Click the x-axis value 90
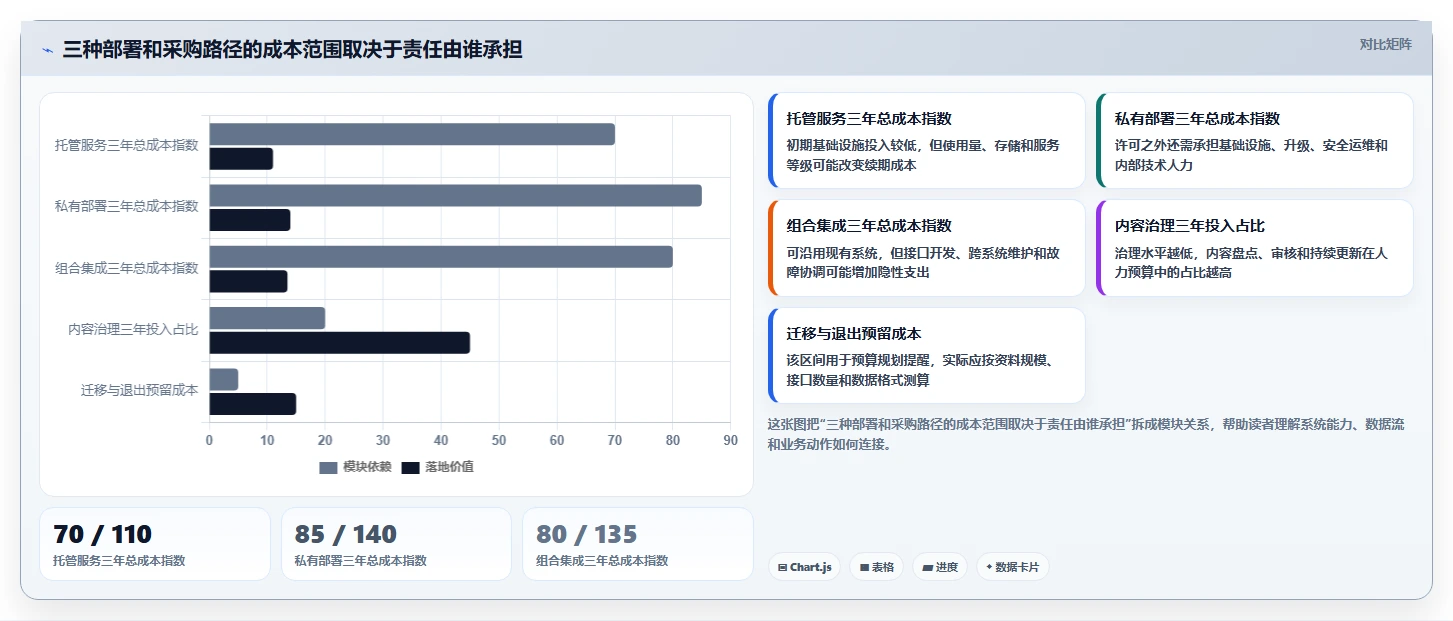Screen dimensions: 1453x621 [x=731, y=440]
